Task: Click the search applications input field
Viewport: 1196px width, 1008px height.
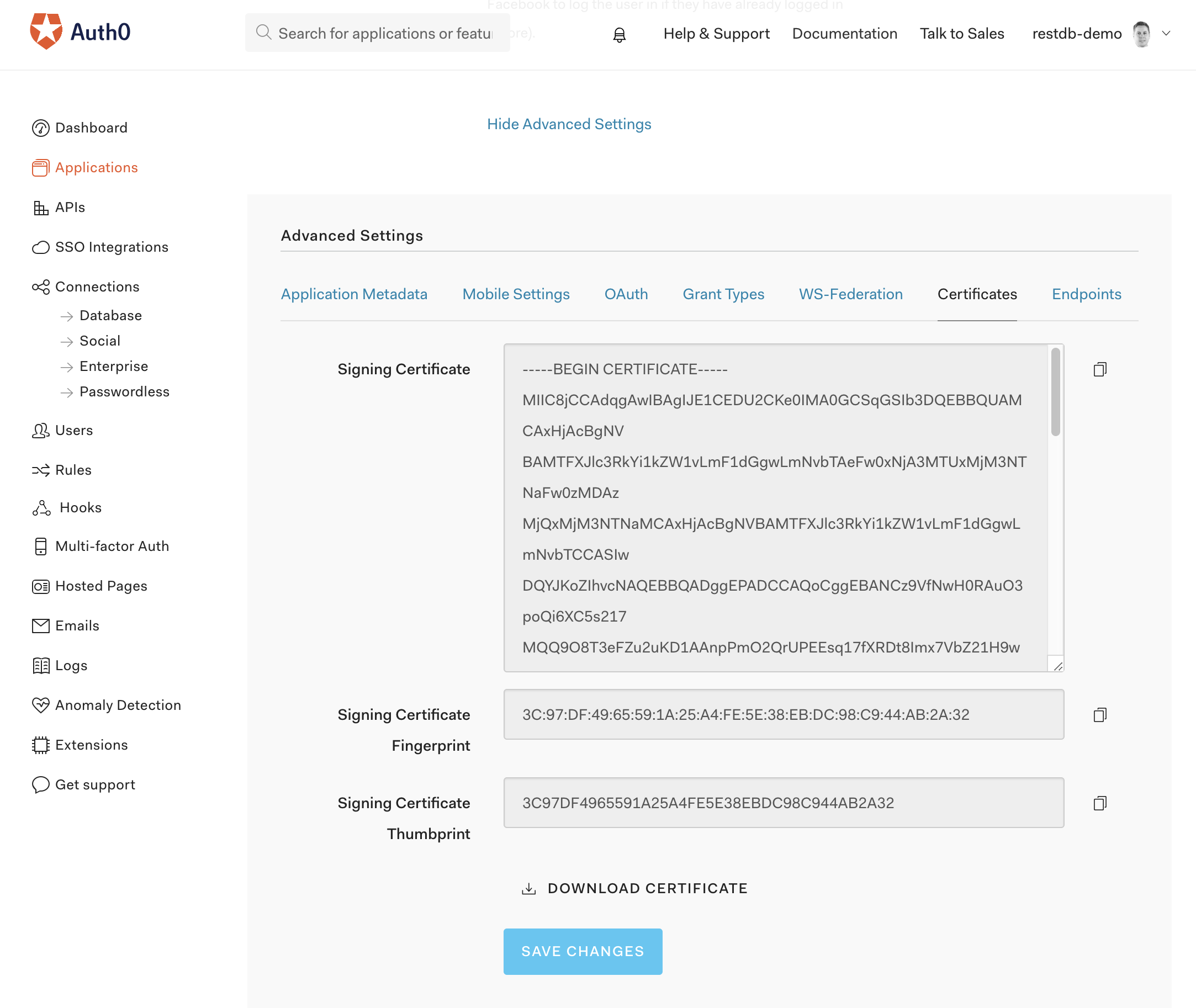Action: tap(378, 33)
